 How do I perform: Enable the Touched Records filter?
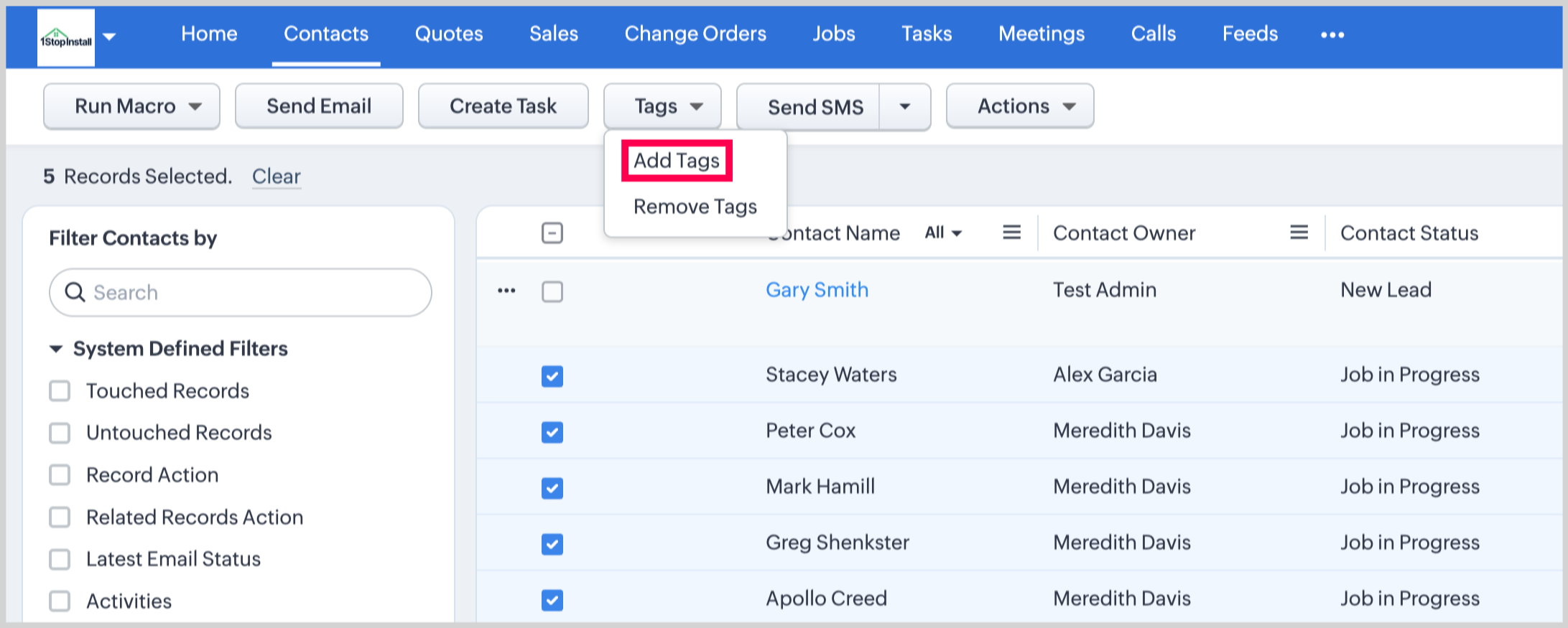(60, 391)
